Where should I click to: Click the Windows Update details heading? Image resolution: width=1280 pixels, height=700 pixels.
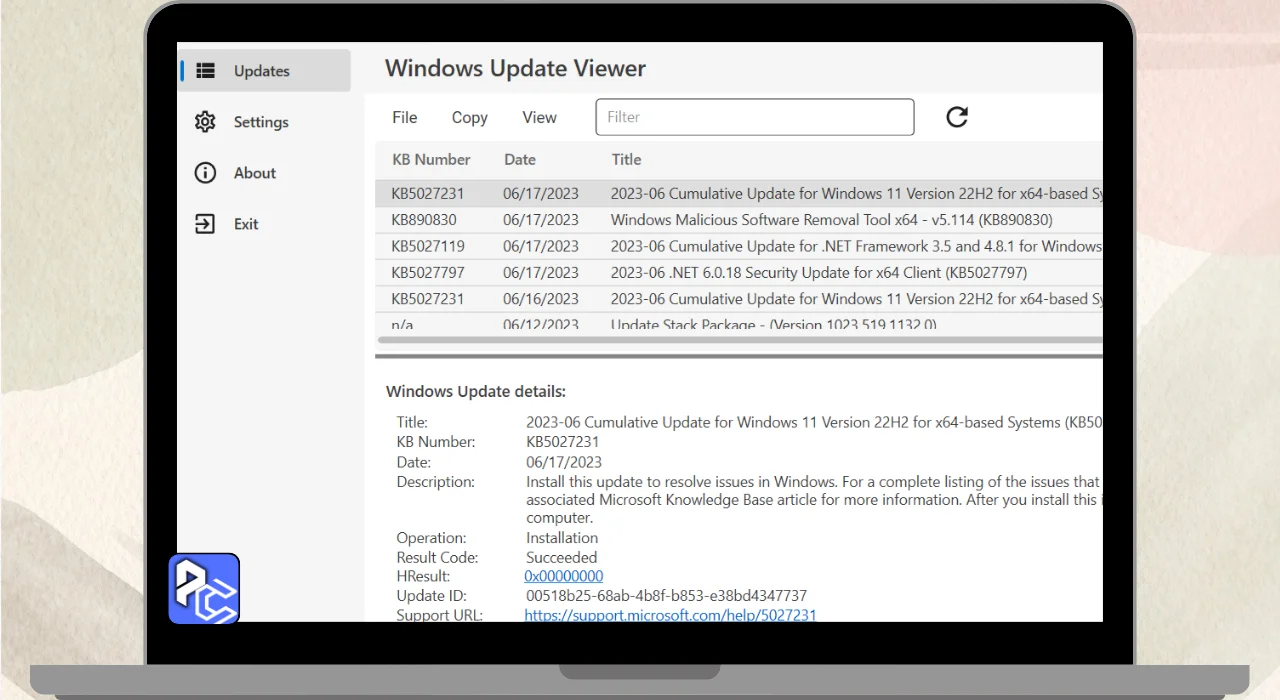pyautogui.click(x=476, y=391)
